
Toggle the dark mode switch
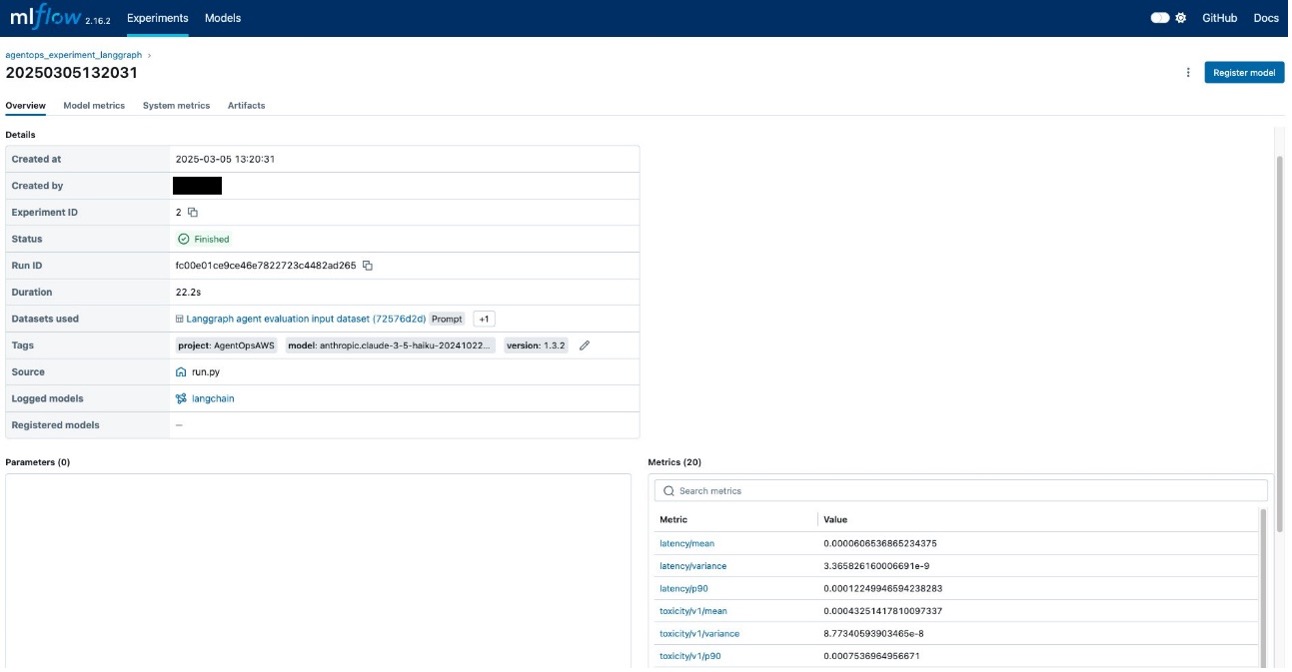pos(1160,18)
